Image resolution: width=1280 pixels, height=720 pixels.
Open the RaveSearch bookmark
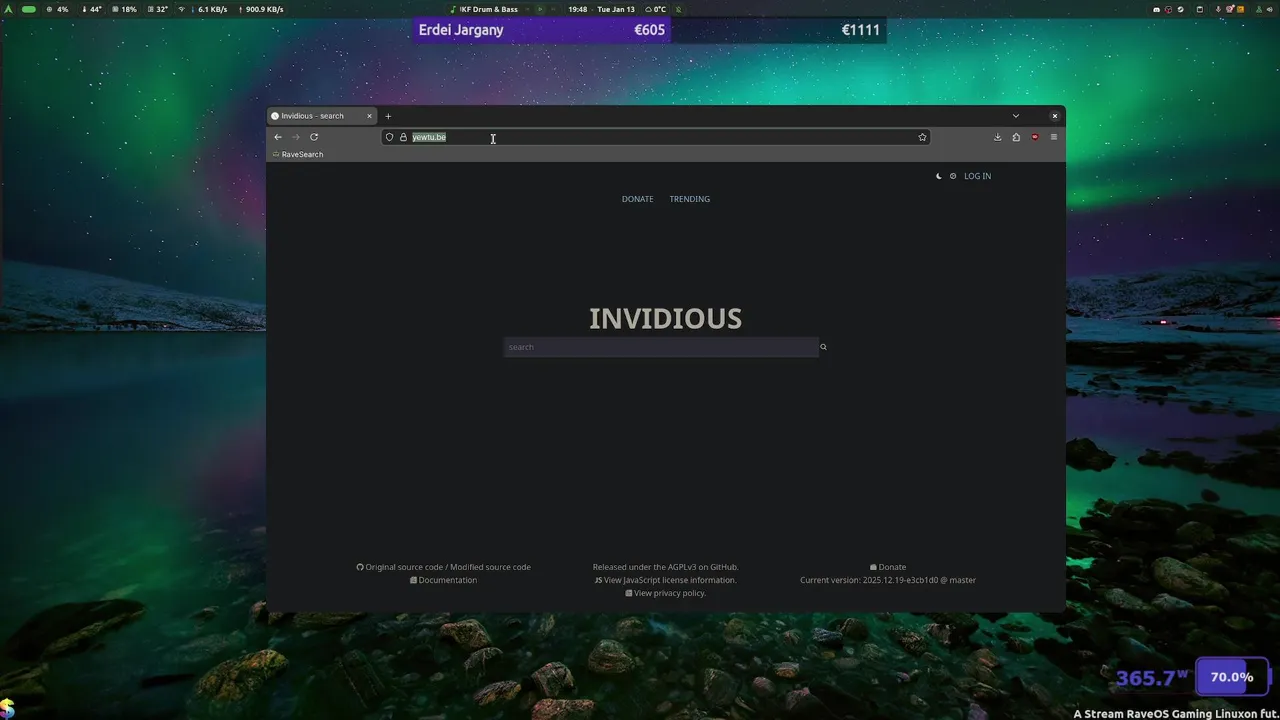[x=298, y=155]
